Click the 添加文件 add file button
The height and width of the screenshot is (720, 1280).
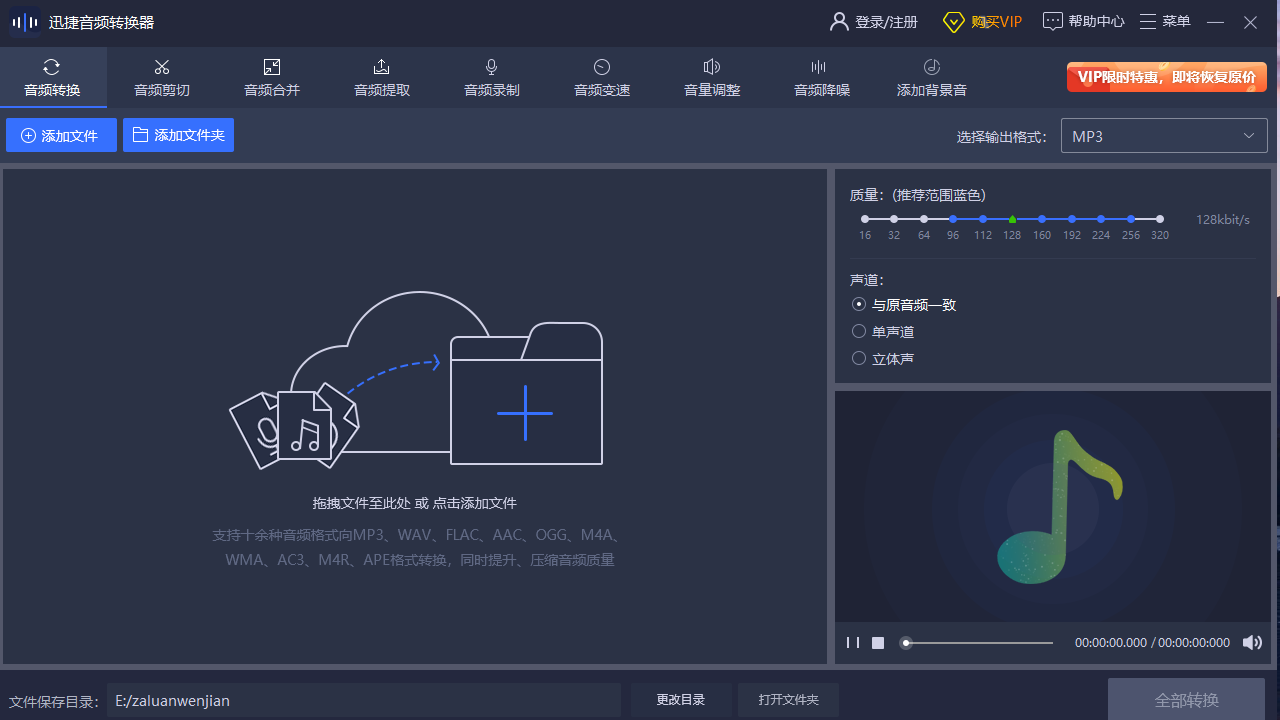(61, 135)
